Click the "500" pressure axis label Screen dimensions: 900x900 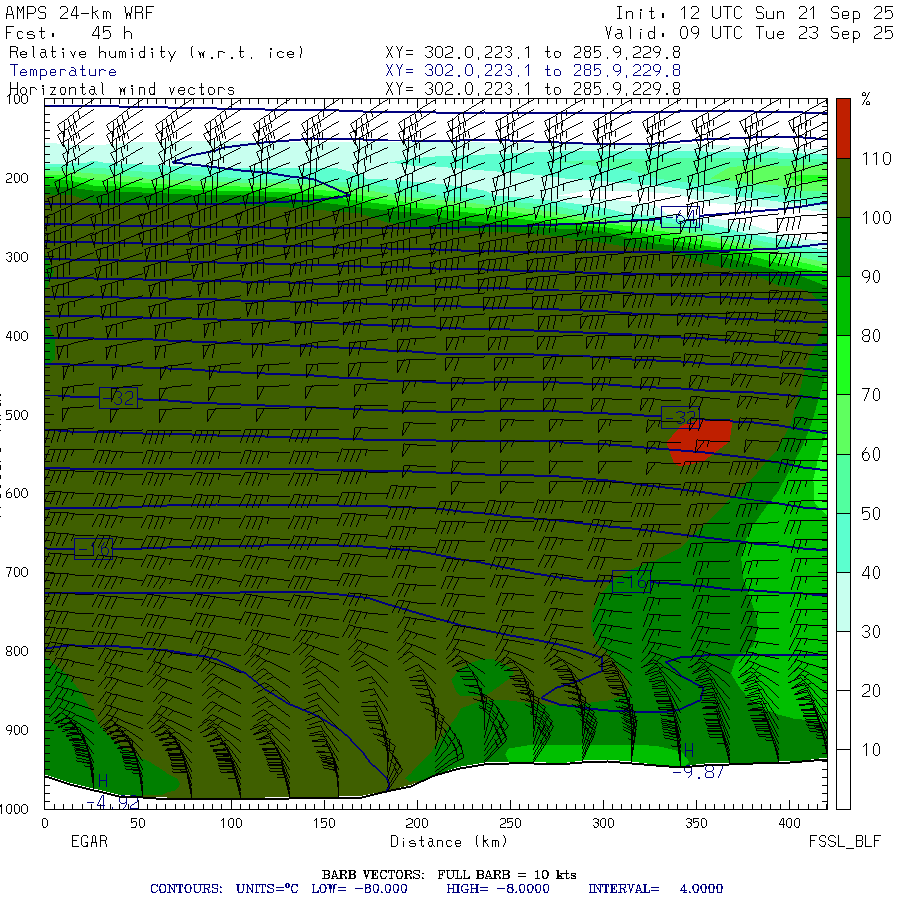click(17, 414)
